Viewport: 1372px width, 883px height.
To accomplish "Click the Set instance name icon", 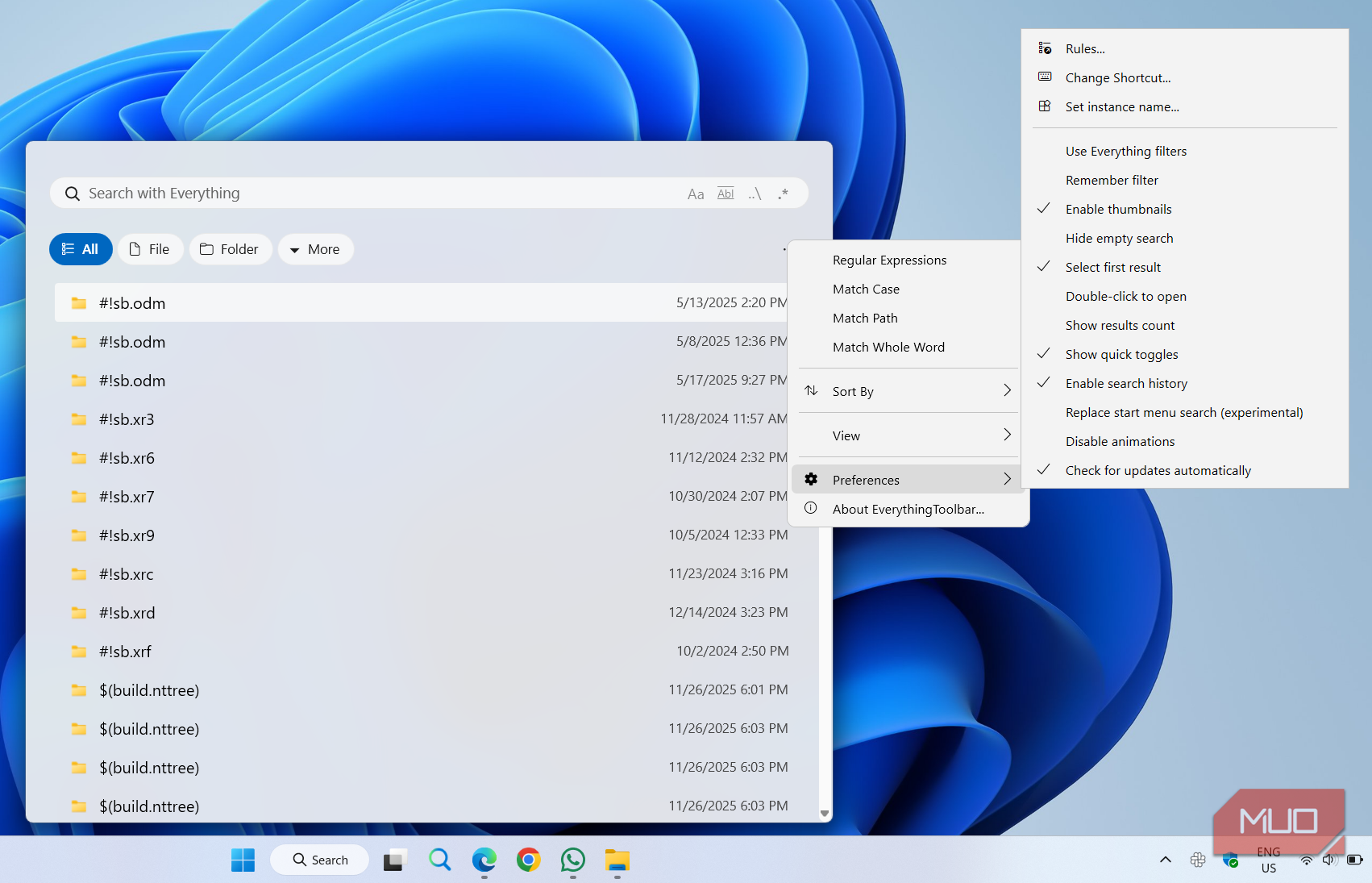I will pos(1045,106).
